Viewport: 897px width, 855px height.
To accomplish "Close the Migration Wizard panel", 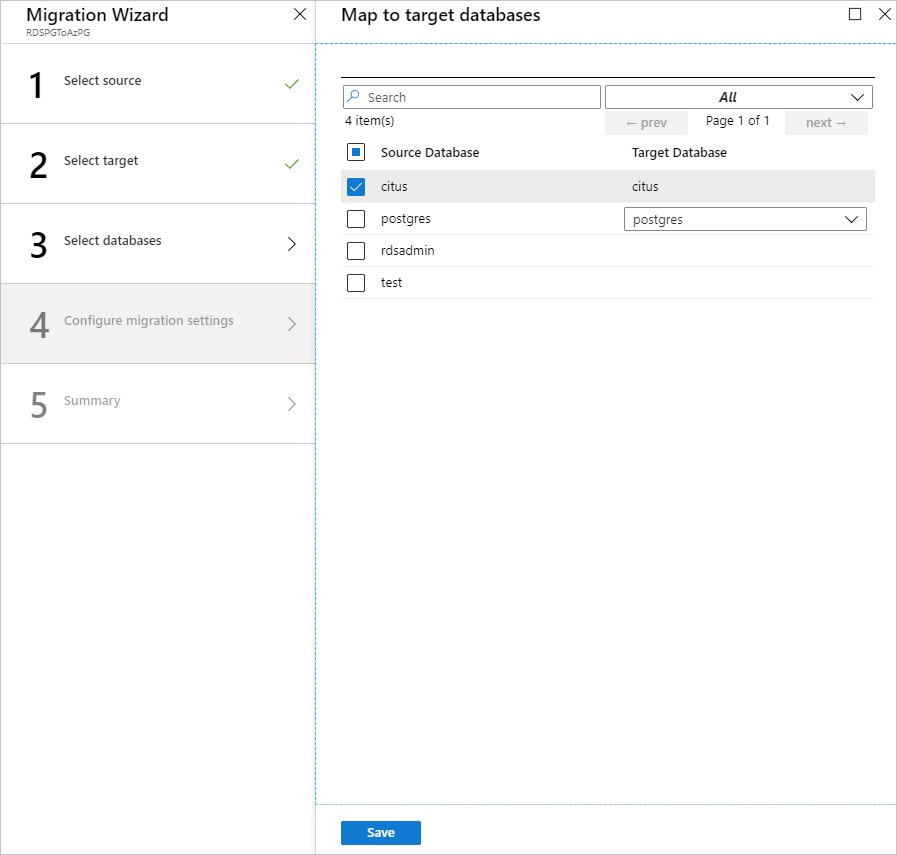I will (300, 15).
